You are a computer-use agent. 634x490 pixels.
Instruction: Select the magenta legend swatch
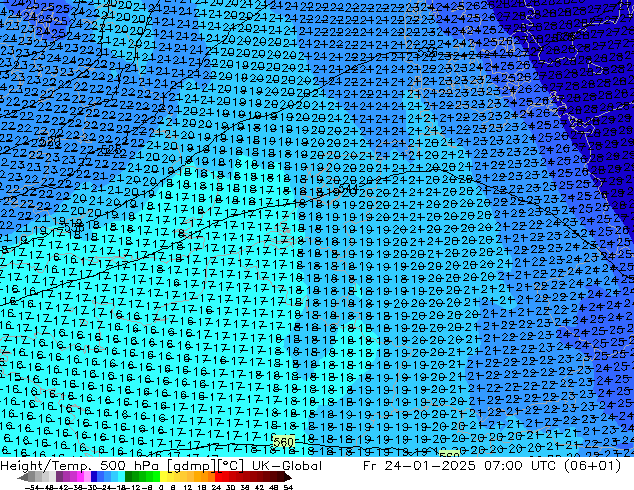(x=80, y=477)
